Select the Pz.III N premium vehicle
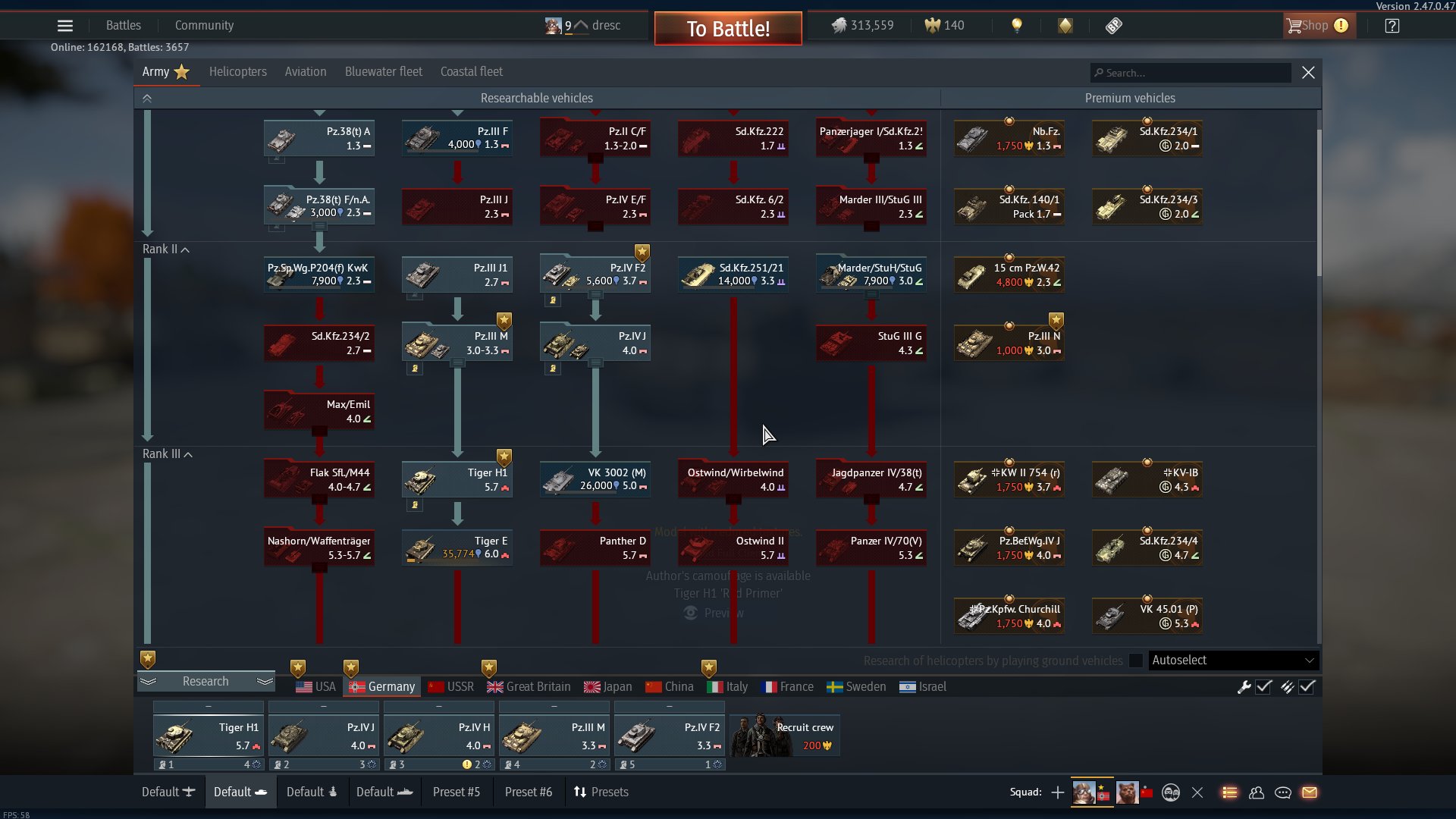 tap(1009, 343)
